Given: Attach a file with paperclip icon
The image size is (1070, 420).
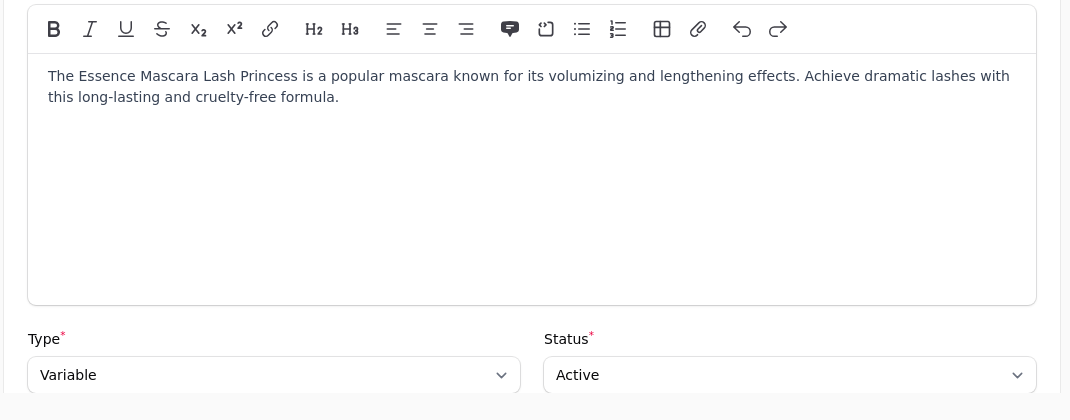Looking at the screenshot, I should [698, 29].
